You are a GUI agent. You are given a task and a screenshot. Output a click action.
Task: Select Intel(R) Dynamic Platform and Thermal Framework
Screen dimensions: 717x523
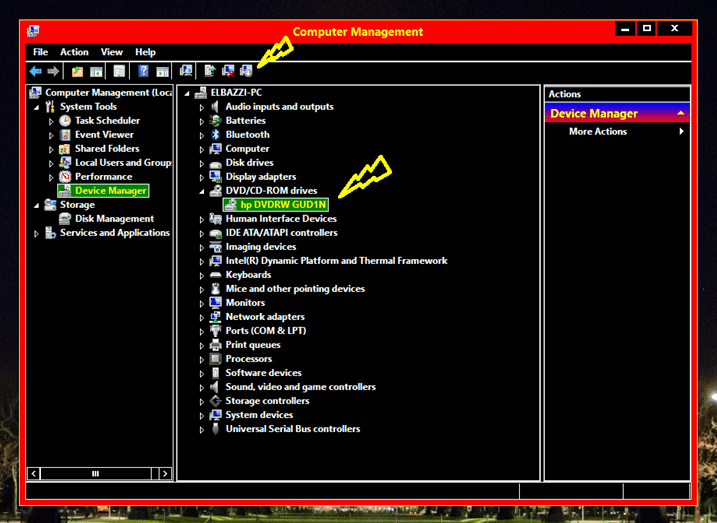(336, 261)
